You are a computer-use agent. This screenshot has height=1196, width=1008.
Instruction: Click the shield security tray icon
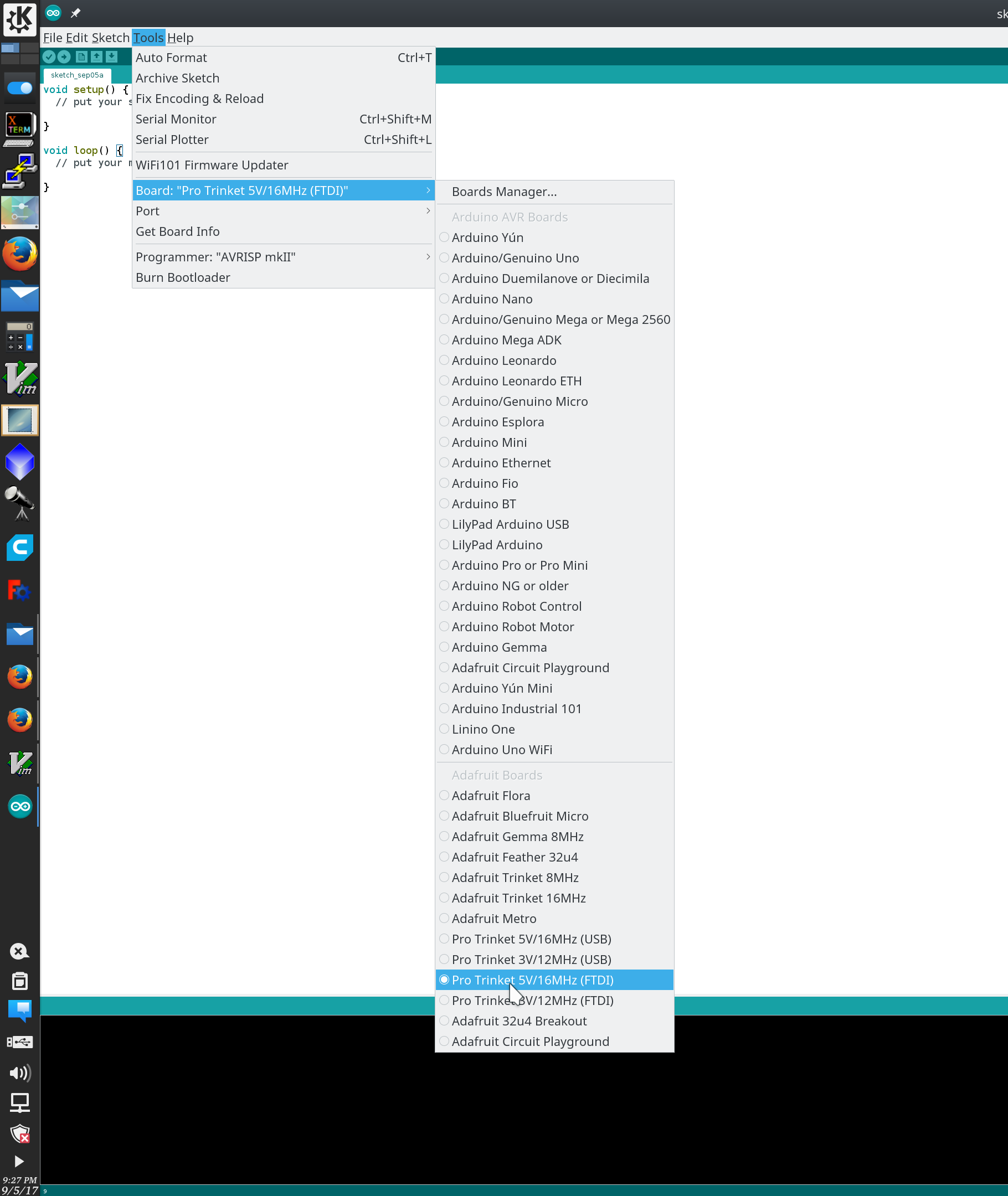(x=19, y=1134)
